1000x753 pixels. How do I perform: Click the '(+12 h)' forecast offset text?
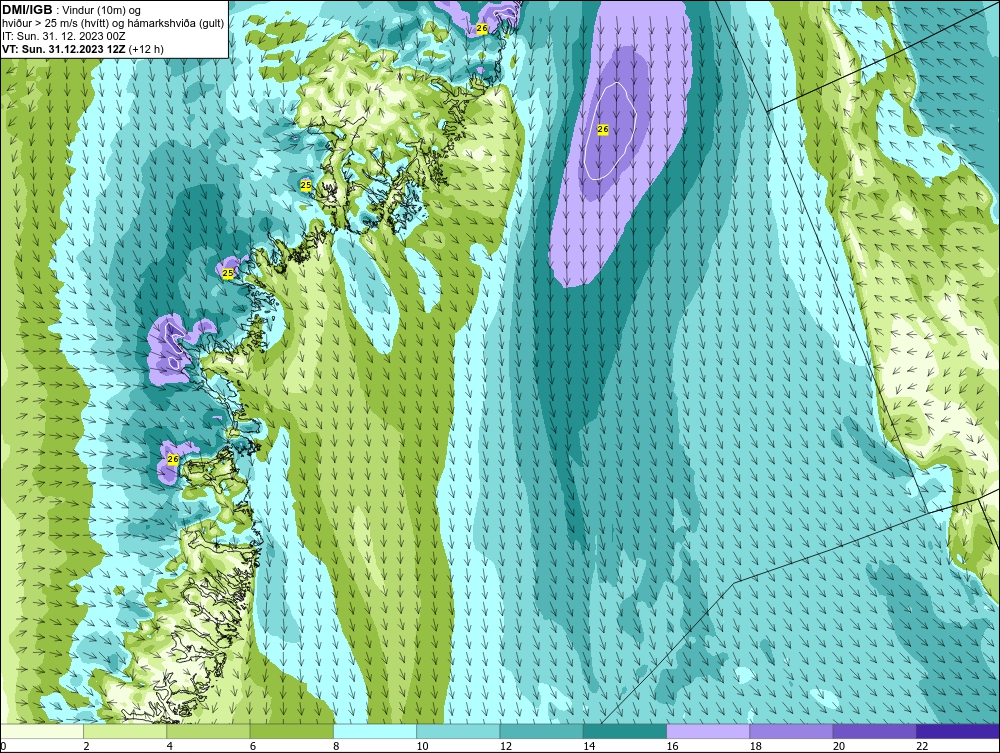click(x=146, y=49)
